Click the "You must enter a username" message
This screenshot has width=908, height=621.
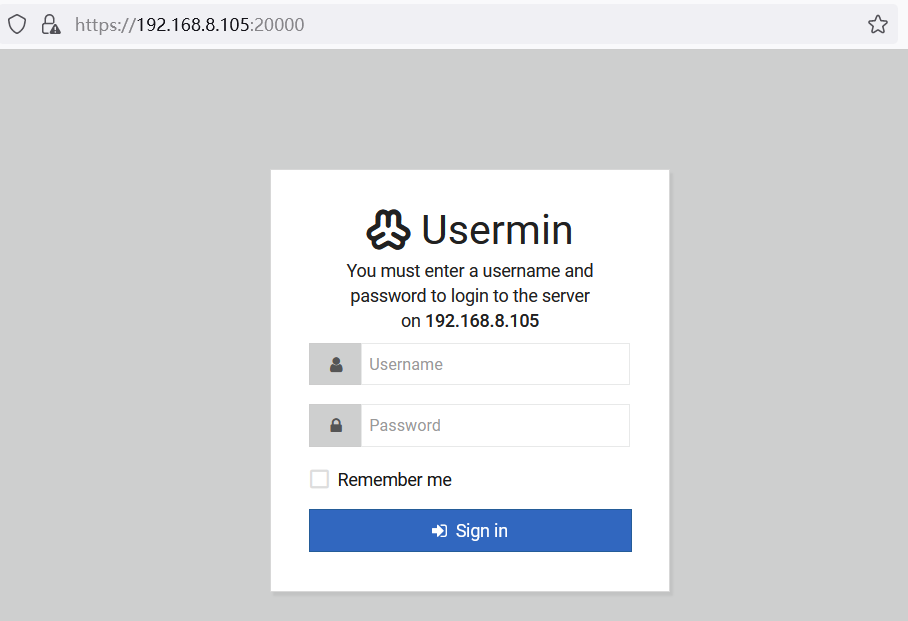coord(470,271)
